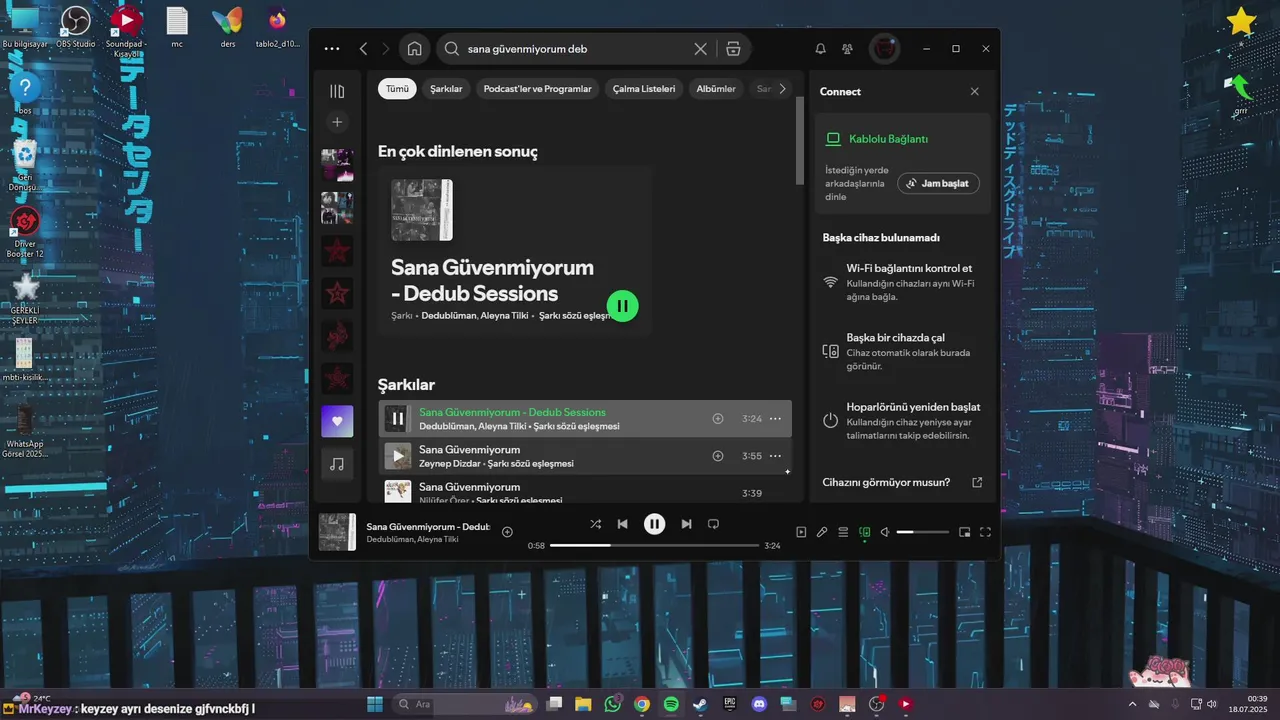This screenshot has width=1280, height=720.
Task: Seek in the song progress bar
Action: tap(654, 546)
